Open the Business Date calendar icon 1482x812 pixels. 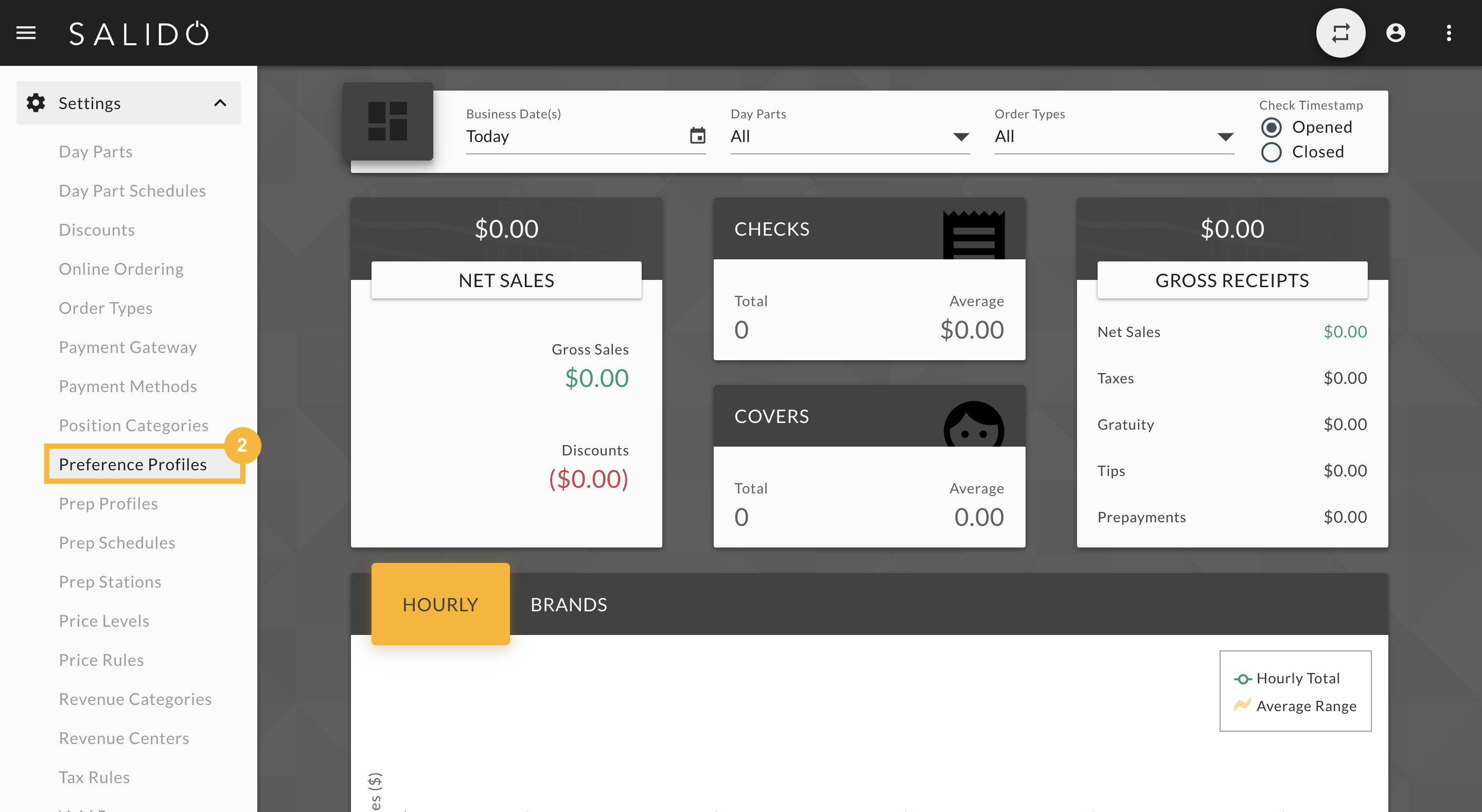coord(697,136)
